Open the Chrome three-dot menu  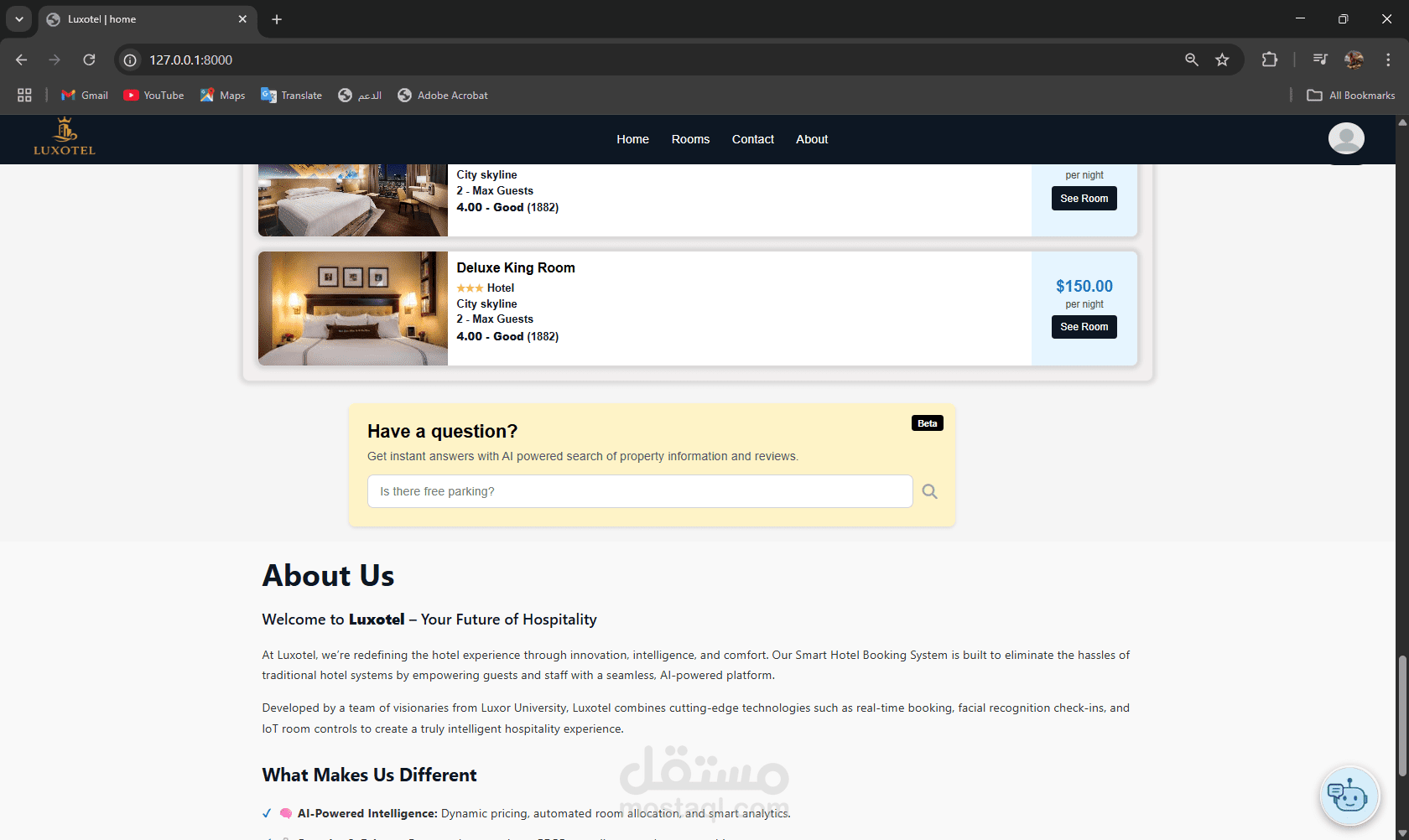(1388, 60)
